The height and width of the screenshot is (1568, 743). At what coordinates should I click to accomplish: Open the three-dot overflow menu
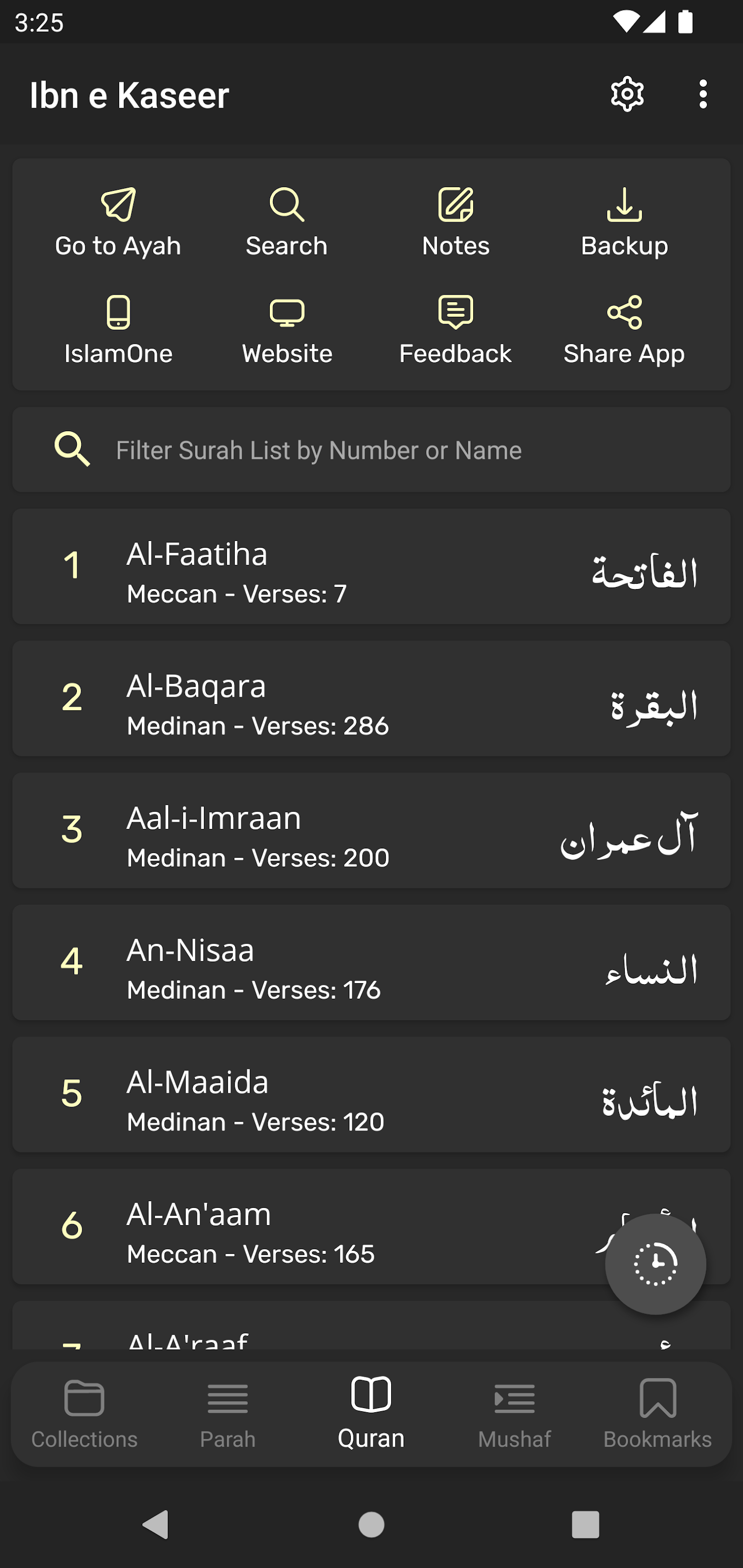(703, 95)
